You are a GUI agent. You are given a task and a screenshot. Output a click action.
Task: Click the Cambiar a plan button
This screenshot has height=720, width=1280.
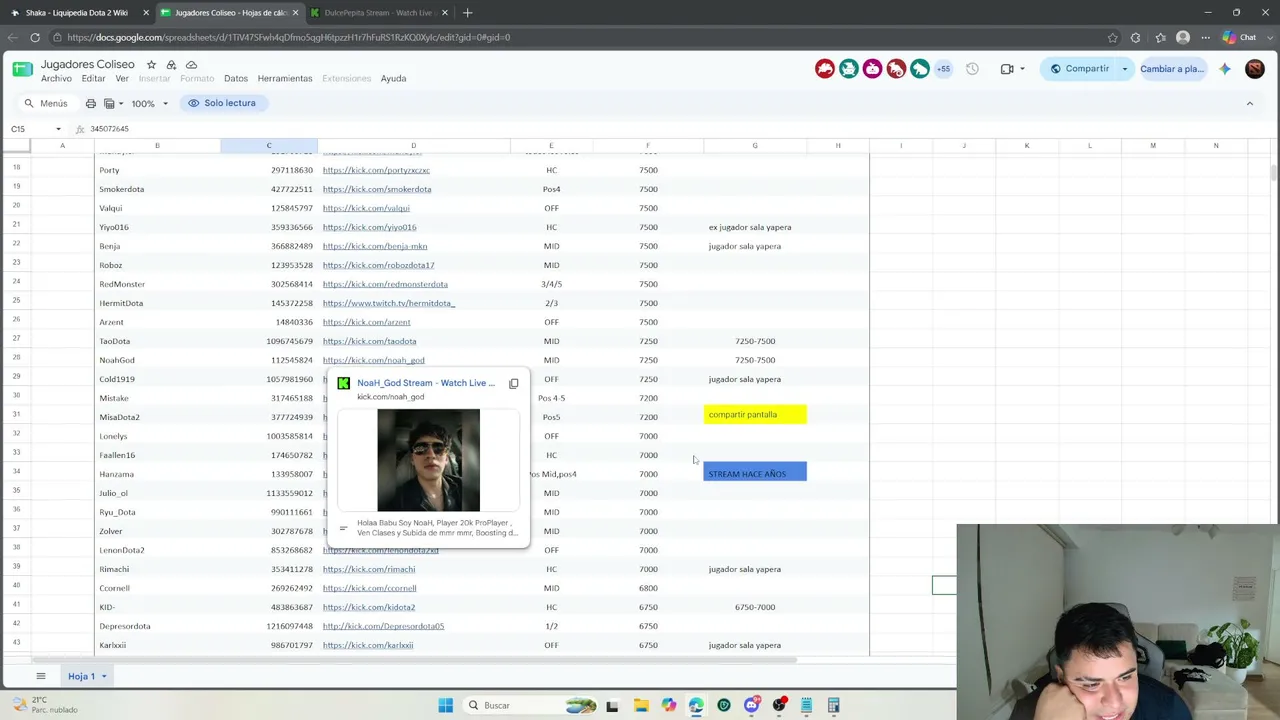point(1172,69)
